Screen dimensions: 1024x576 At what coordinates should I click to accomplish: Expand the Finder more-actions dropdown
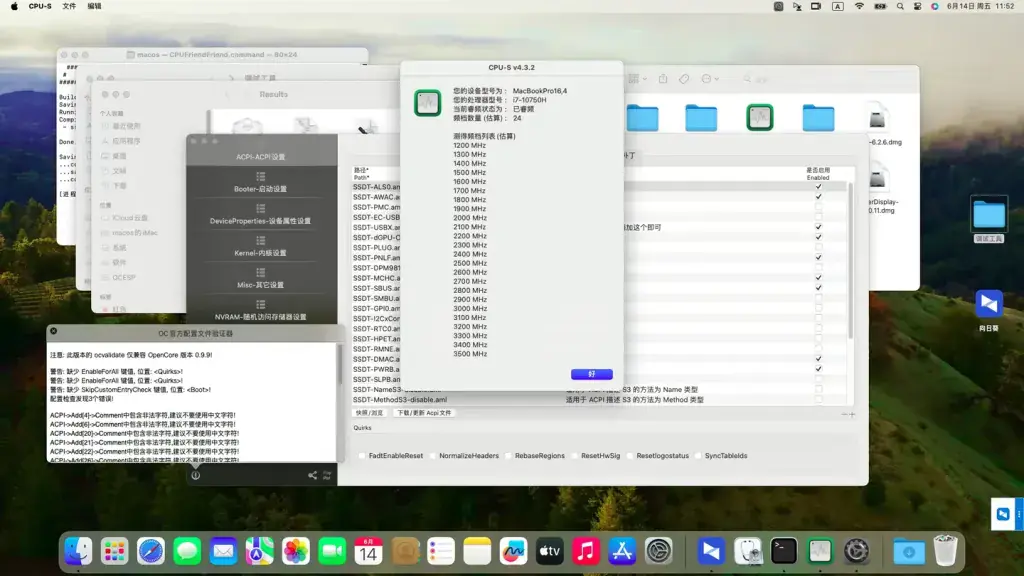coord(710,79)
